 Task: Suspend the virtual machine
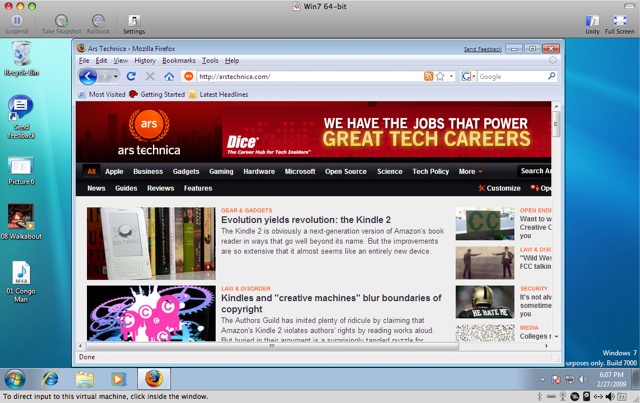[x=17, y=24]
